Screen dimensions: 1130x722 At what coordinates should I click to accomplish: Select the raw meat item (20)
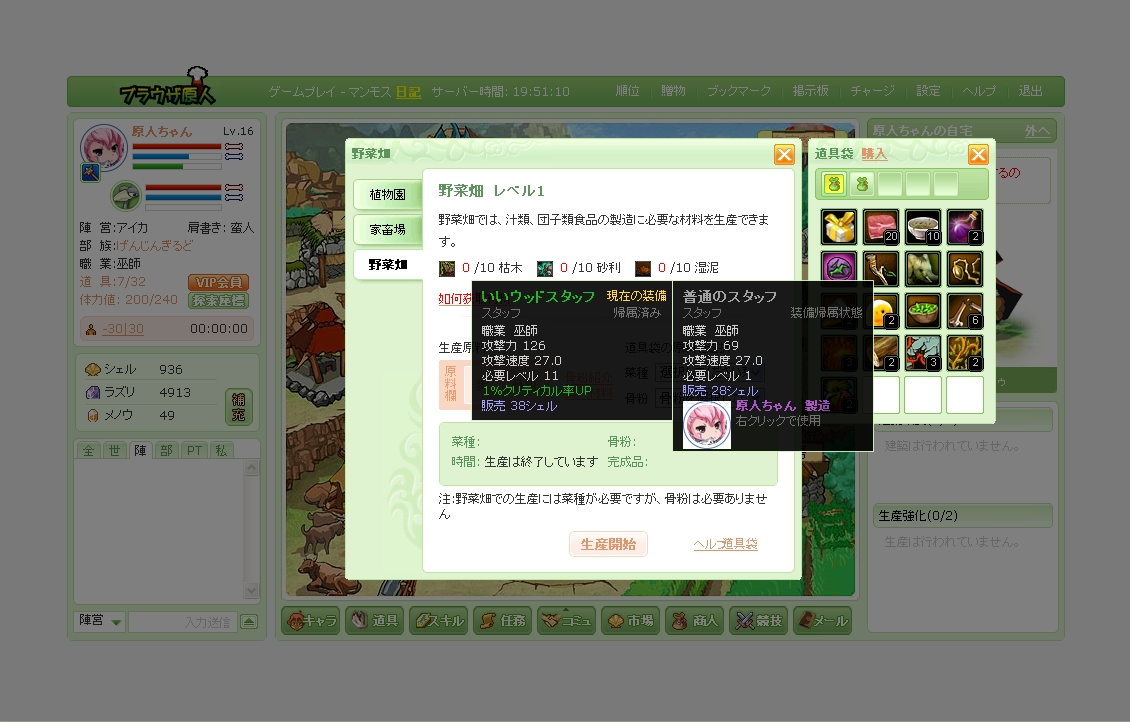pos(881,227)
